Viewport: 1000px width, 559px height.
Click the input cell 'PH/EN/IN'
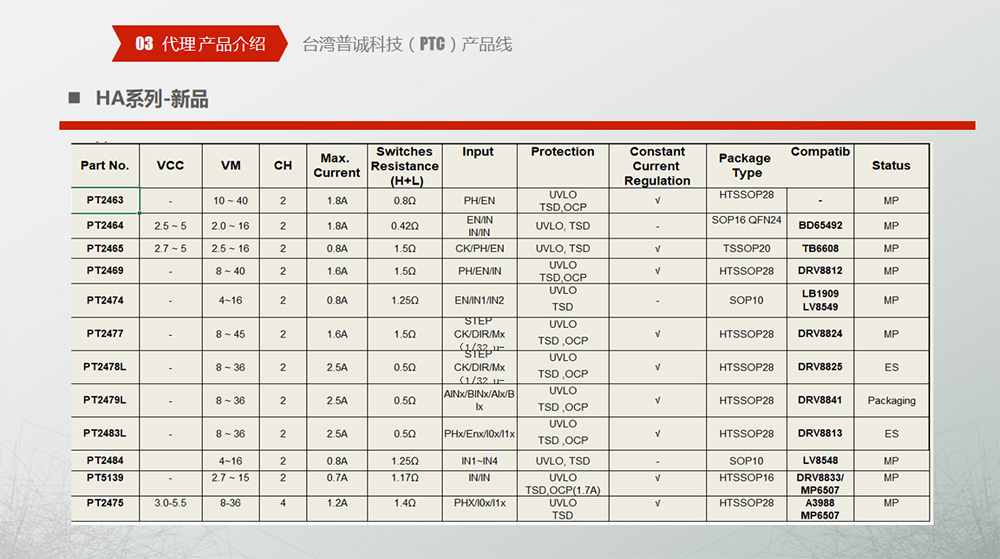pyautogui.click(x=480, y=271)
